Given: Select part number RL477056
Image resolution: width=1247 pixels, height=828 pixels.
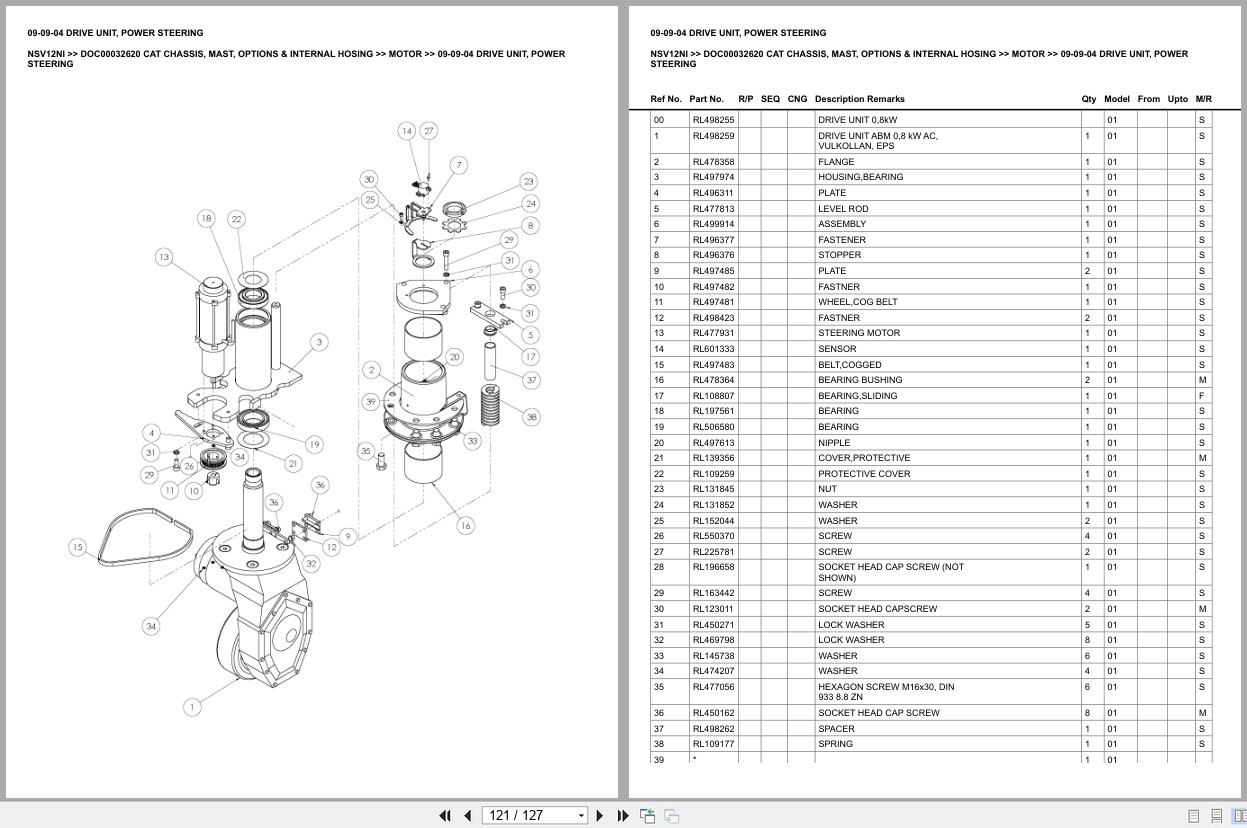Looking at the screenshot, I should 713,687.
